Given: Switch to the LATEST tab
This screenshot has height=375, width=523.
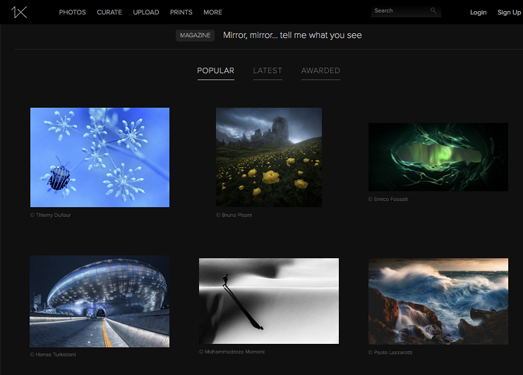Looking at the screenshot, I should [x=268, y=71].
